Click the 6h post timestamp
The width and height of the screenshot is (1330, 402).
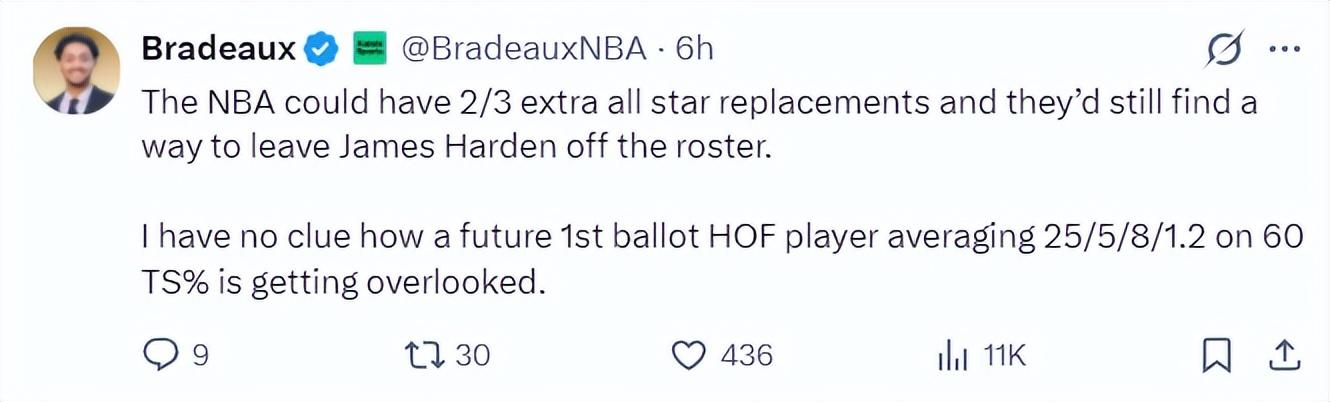(x=695, y=48)
